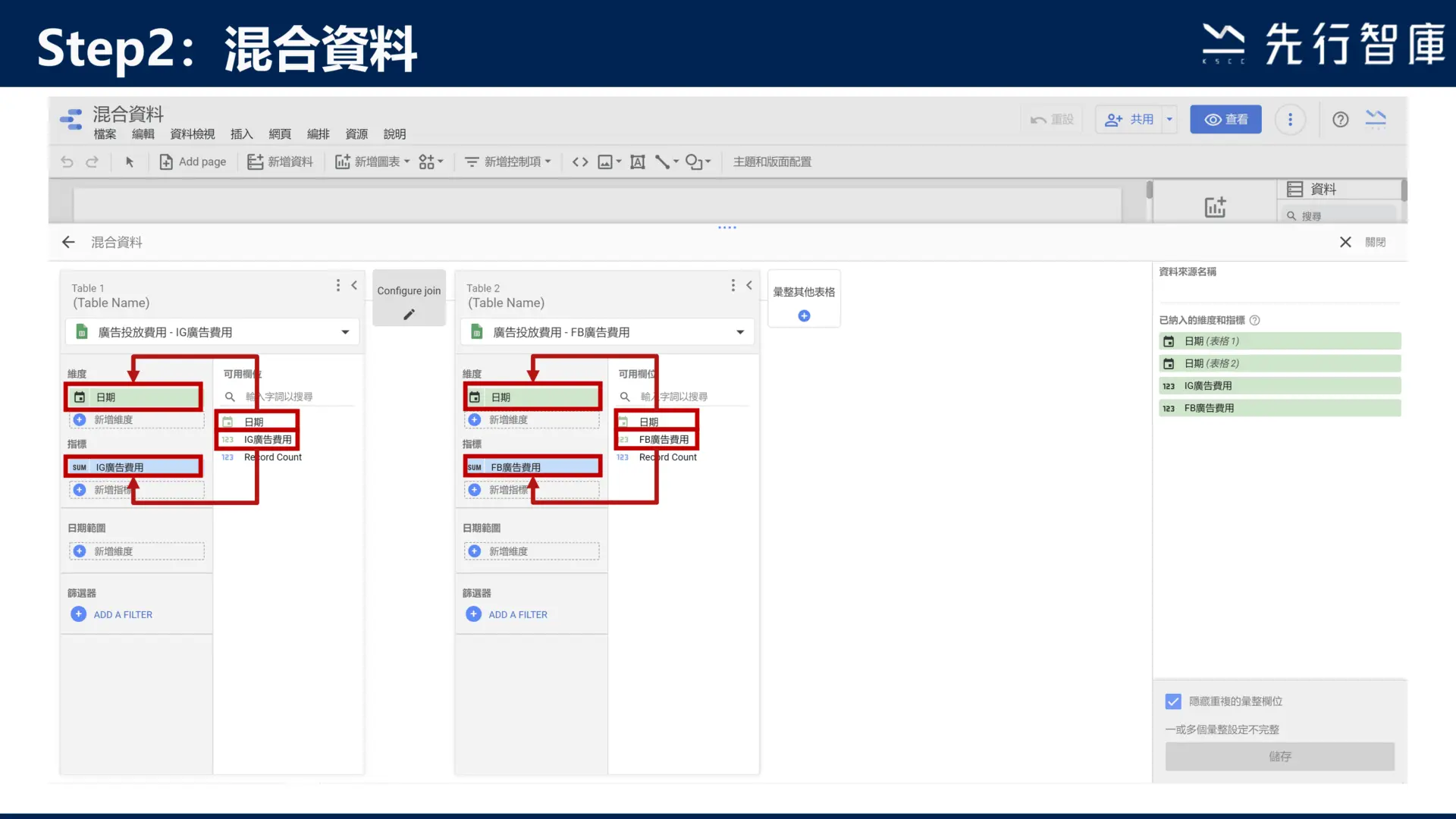
Task: Click the embed URL code icon
Action: (580, 162)
